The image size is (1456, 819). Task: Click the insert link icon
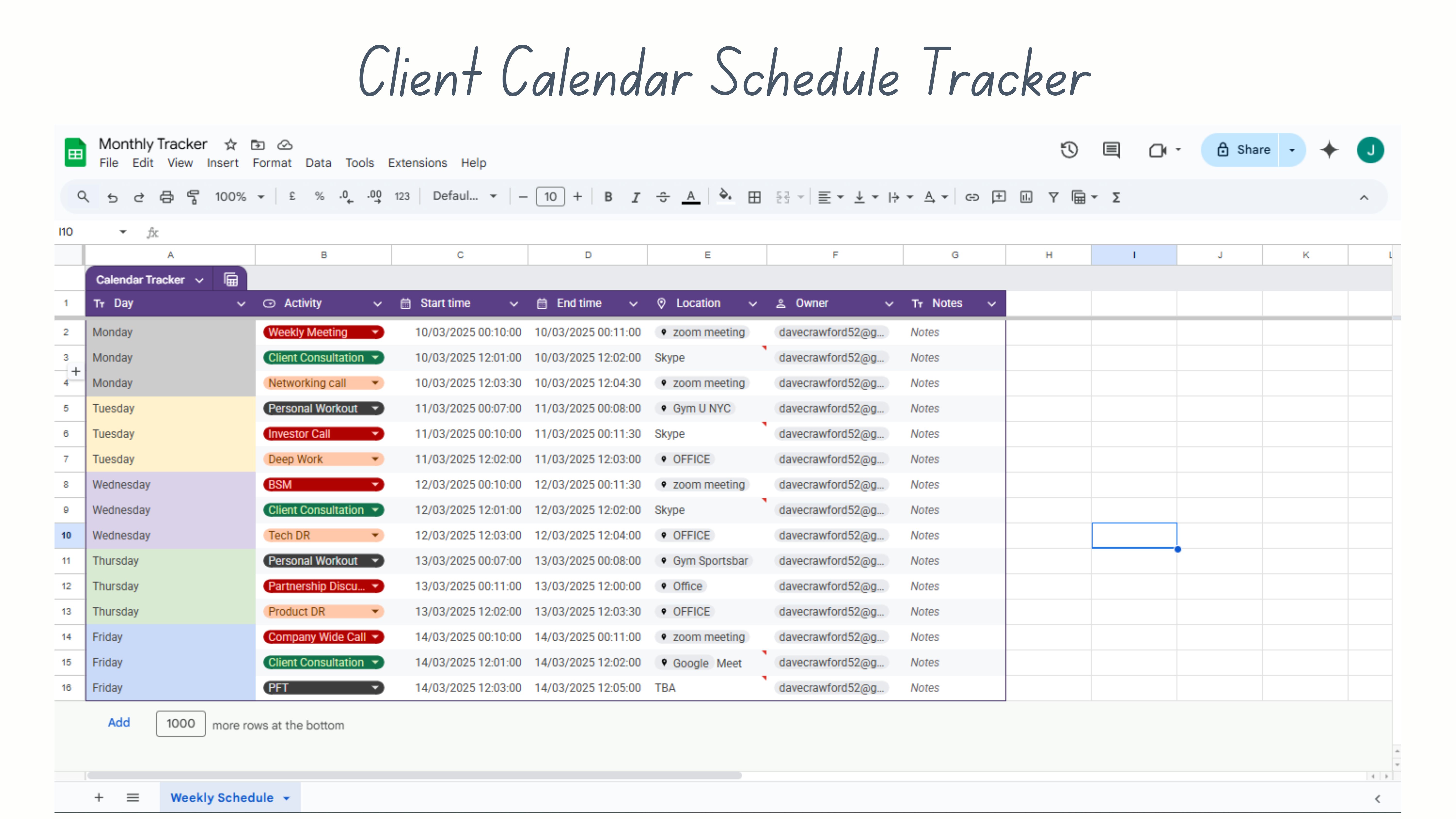[972, 197]
